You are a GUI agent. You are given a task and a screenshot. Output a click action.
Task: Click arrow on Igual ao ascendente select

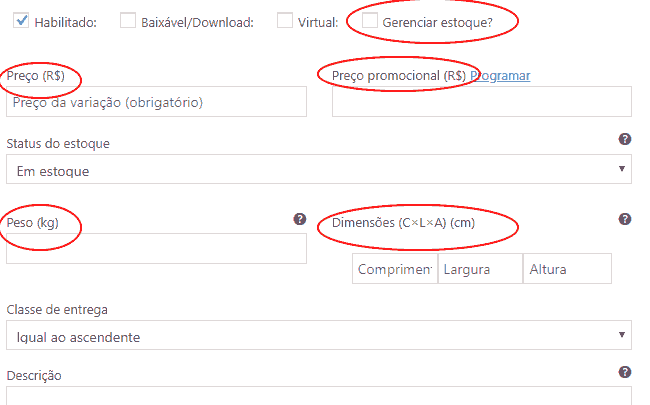[622, 335]
